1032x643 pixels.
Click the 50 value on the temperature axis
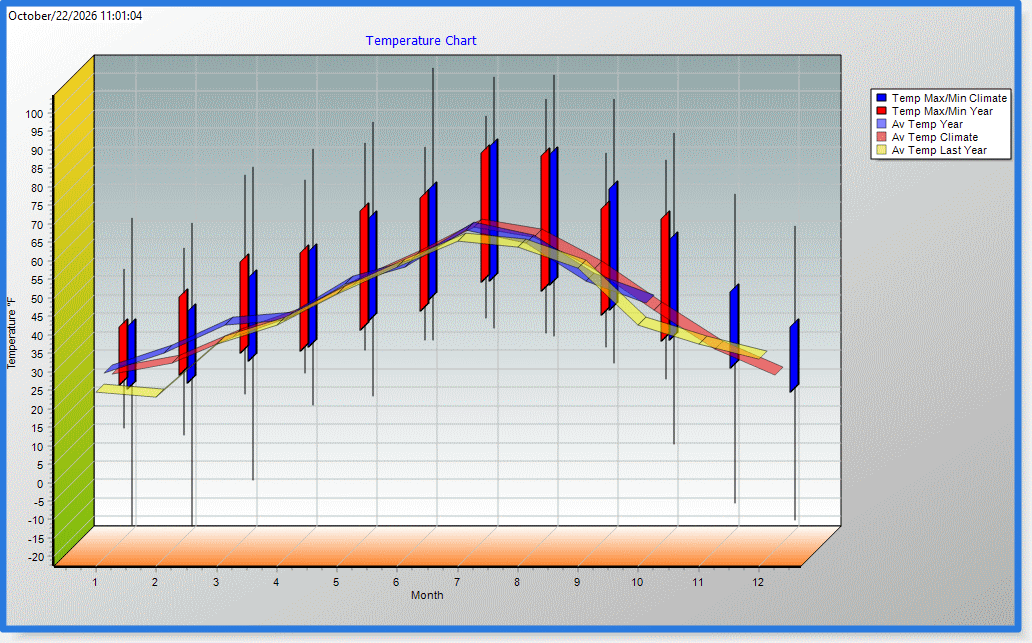click(37, 299)
